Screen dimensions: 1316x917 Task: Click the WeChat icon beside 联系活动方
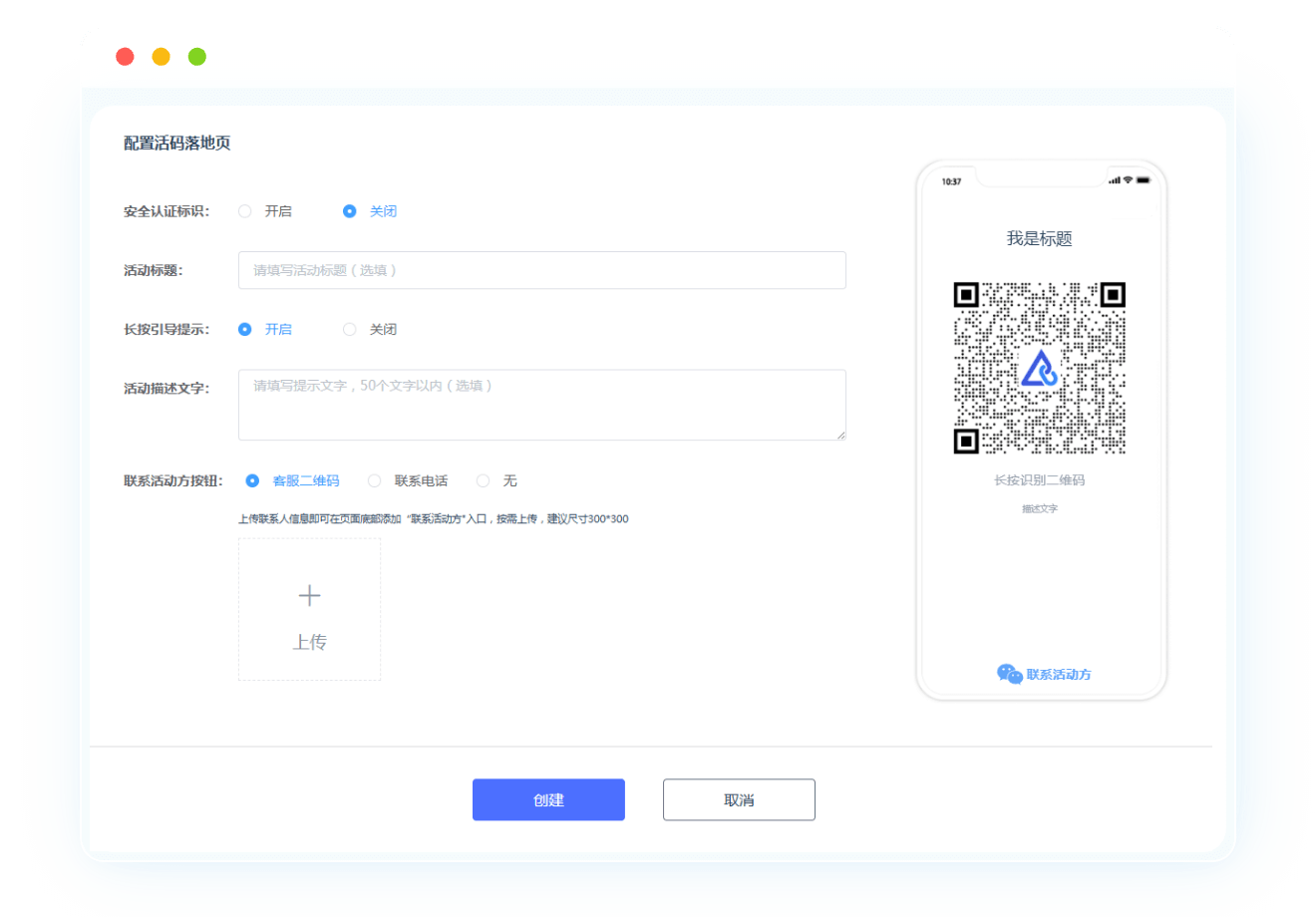point(1007,674)
